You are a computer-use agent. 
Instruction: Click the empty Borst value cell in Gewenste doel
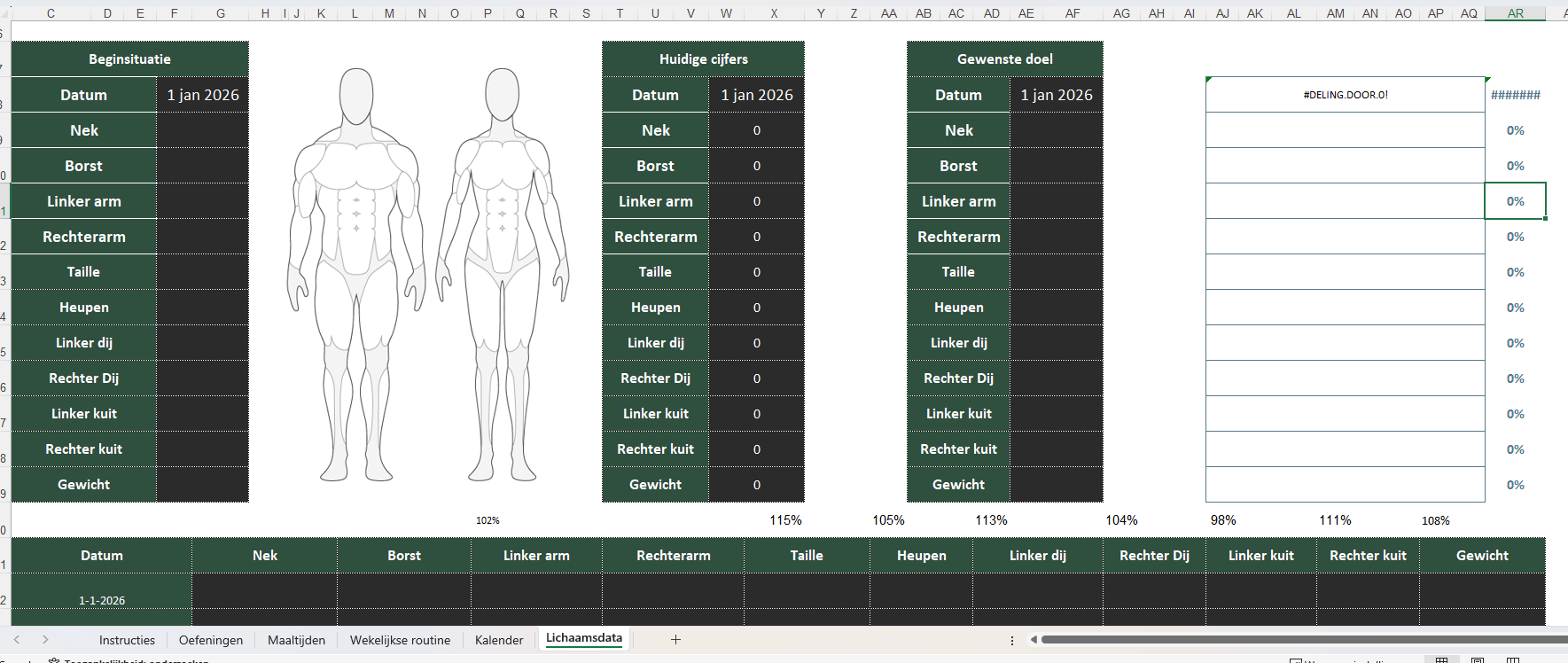[x=1057, y=166]
